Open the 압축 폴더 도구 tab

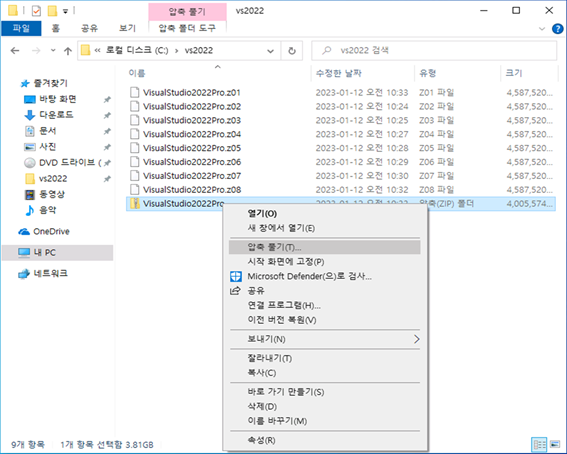[187, 28]
